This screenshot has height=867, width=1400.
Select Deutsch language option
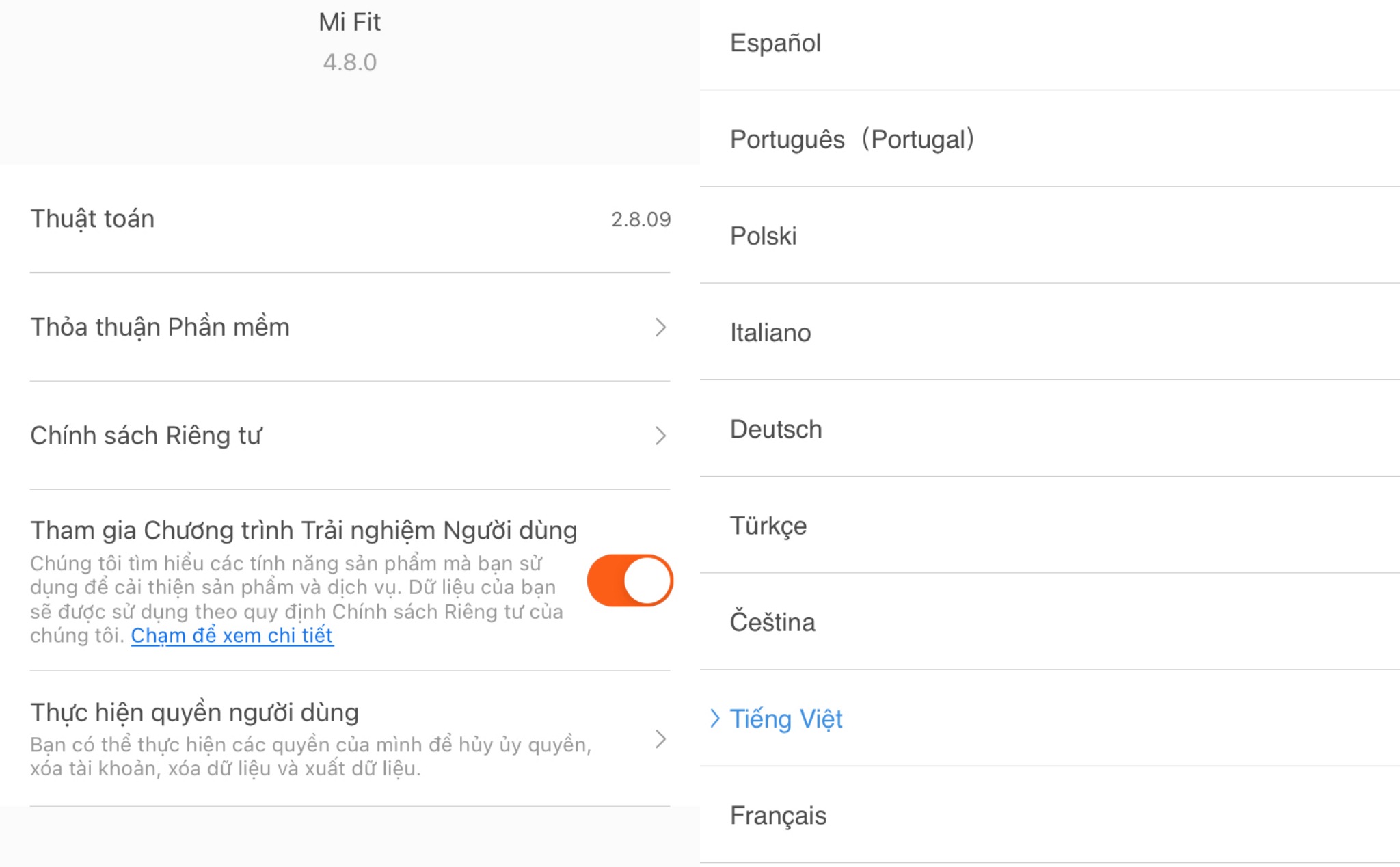pyautogui.click(x=1050, y=429)
